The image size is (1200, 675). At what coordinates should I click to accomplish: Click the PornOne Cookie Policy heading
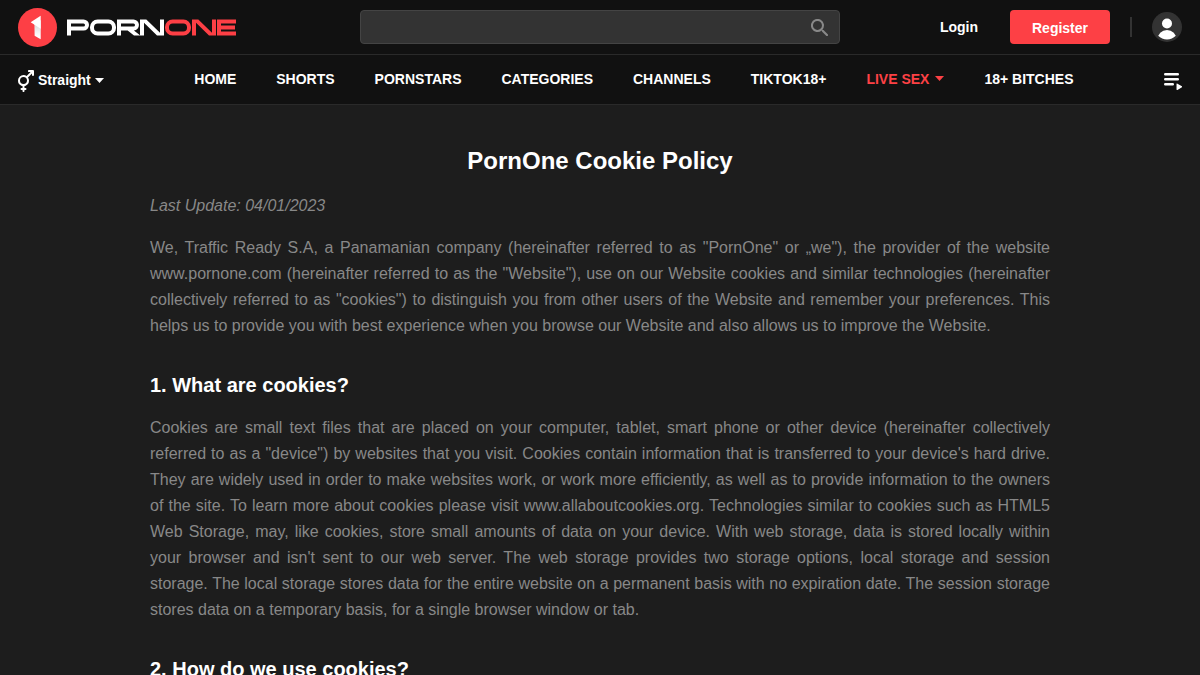point(600,161)
